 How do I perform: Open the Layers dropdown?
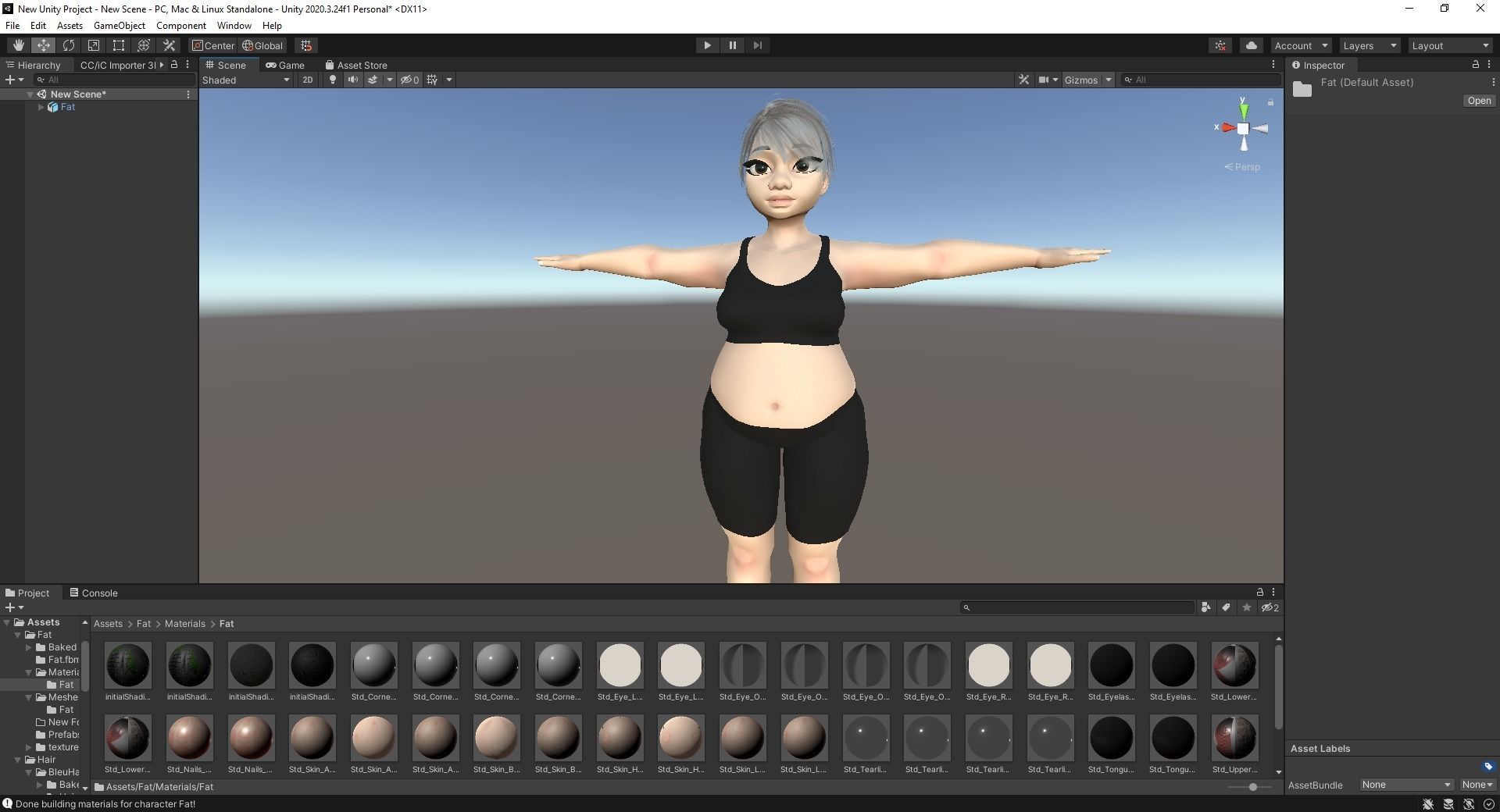point(1370,45)
